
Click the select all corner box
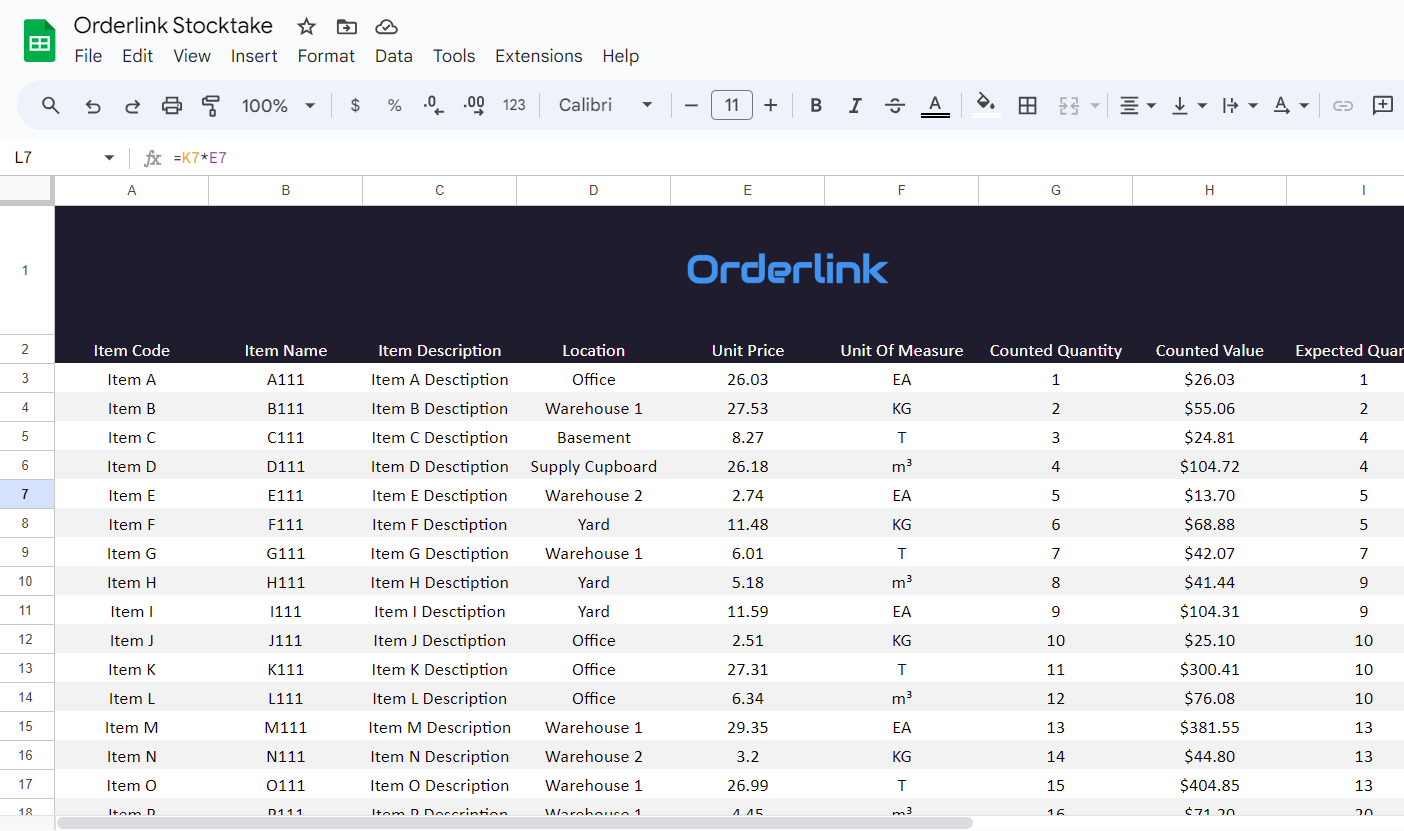tap(27, 190)
